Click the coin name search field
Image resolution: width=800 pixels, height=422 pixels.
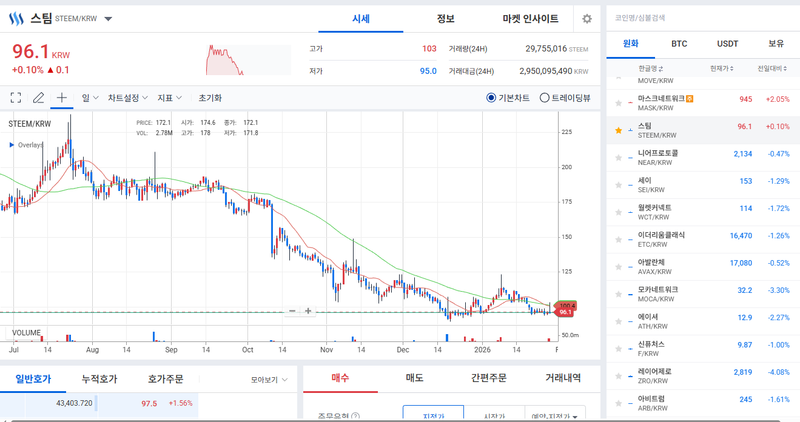(x=700, y=17)
